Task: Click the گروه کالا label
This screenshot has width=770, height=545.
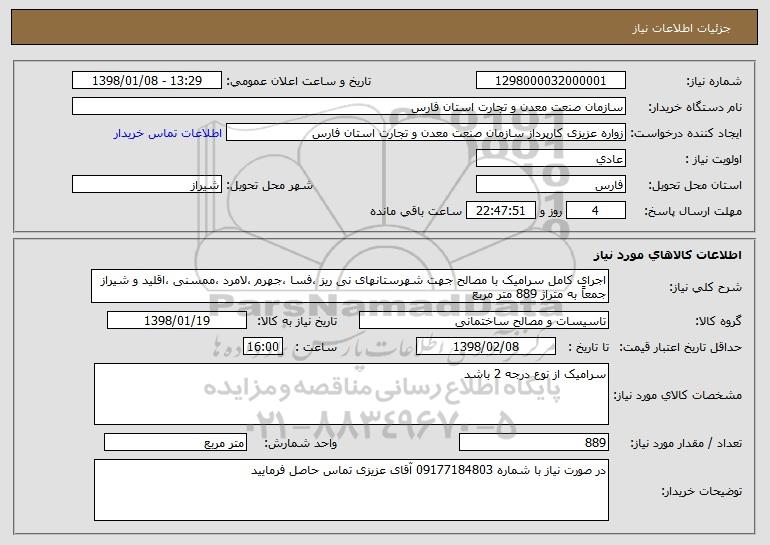Action: point(718,322)
